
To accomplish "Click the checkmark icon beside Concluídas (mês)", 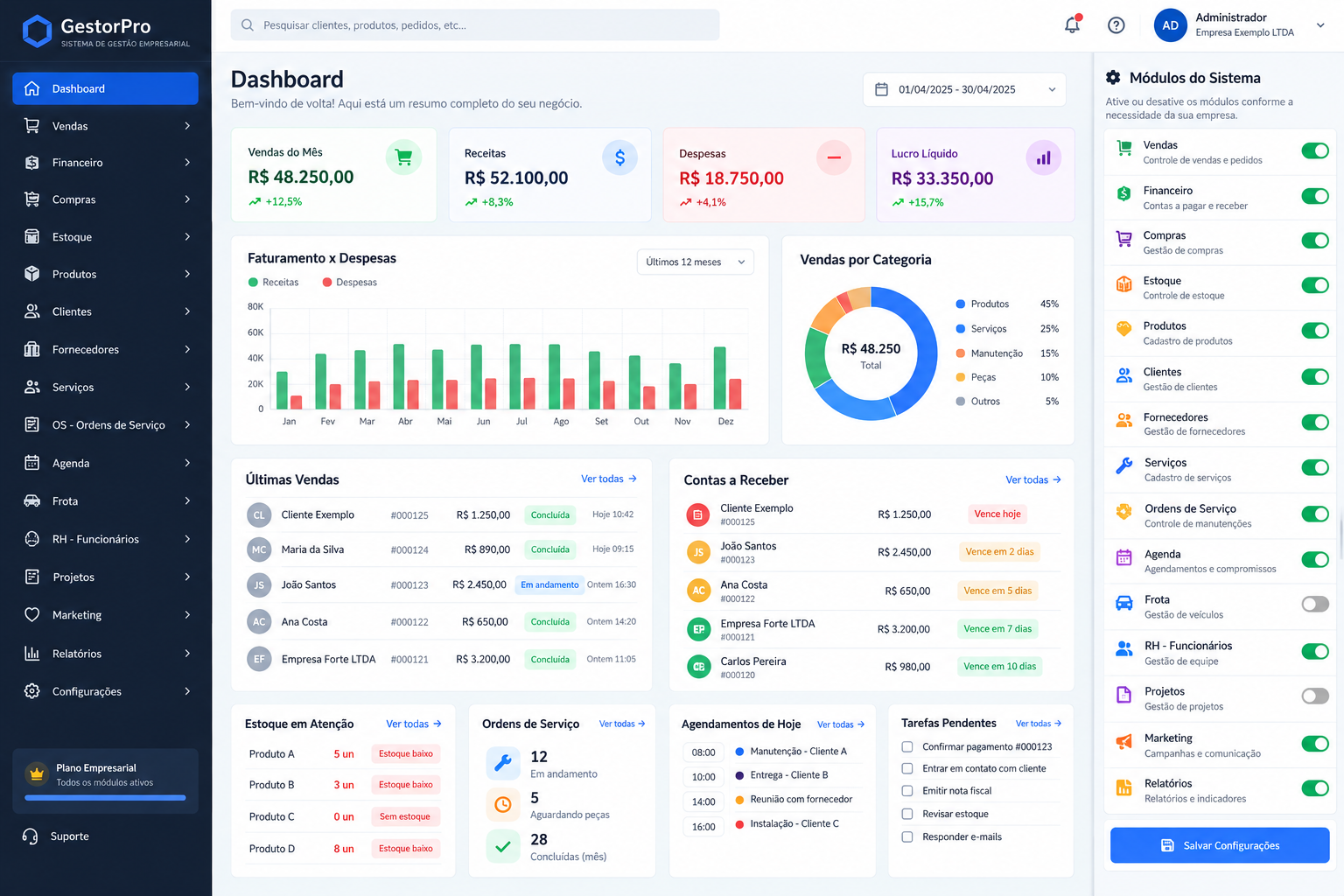I will point(503,846).
